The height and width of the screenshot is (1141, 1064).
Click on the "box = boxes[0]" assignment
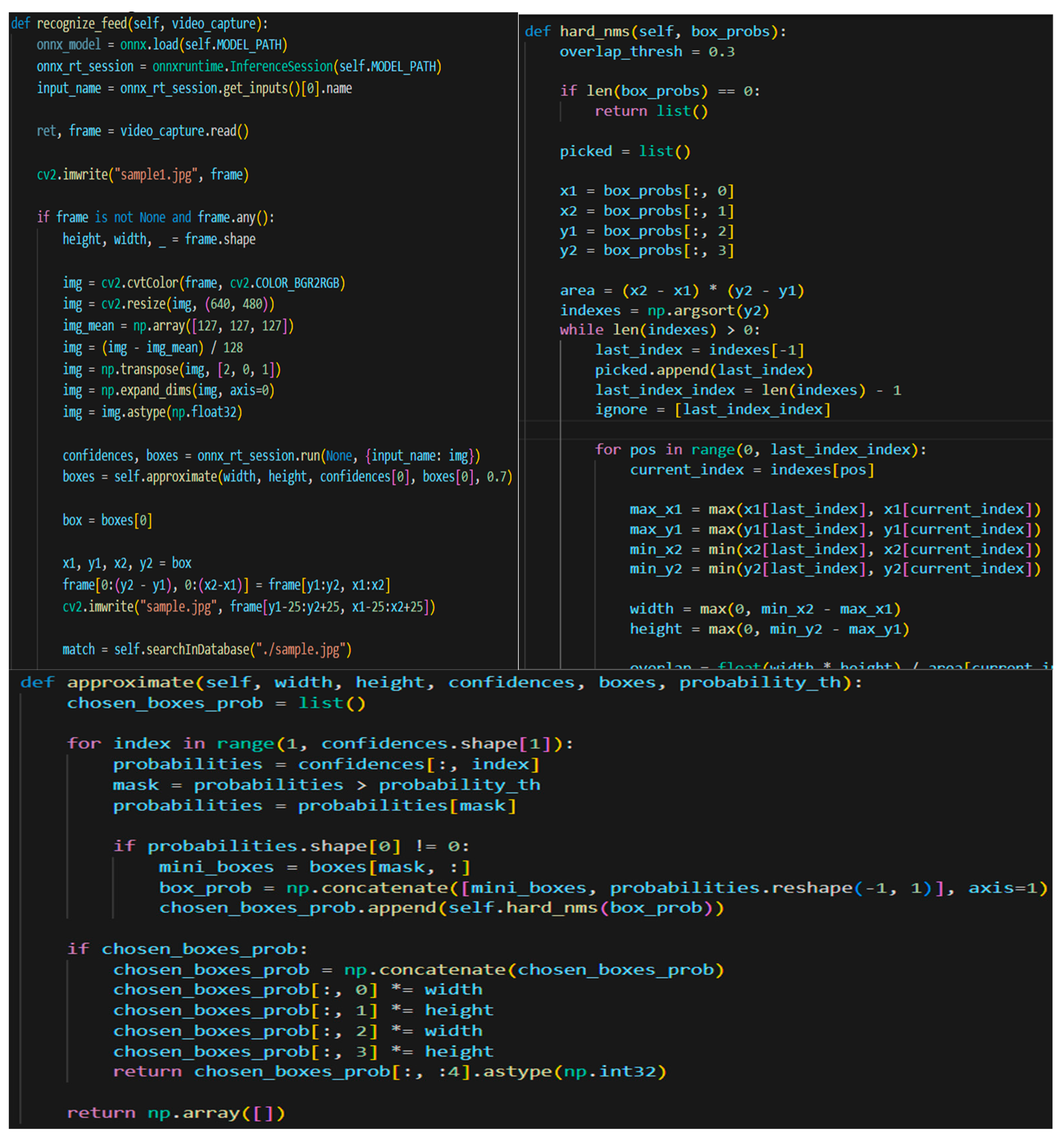pos(107,520)
